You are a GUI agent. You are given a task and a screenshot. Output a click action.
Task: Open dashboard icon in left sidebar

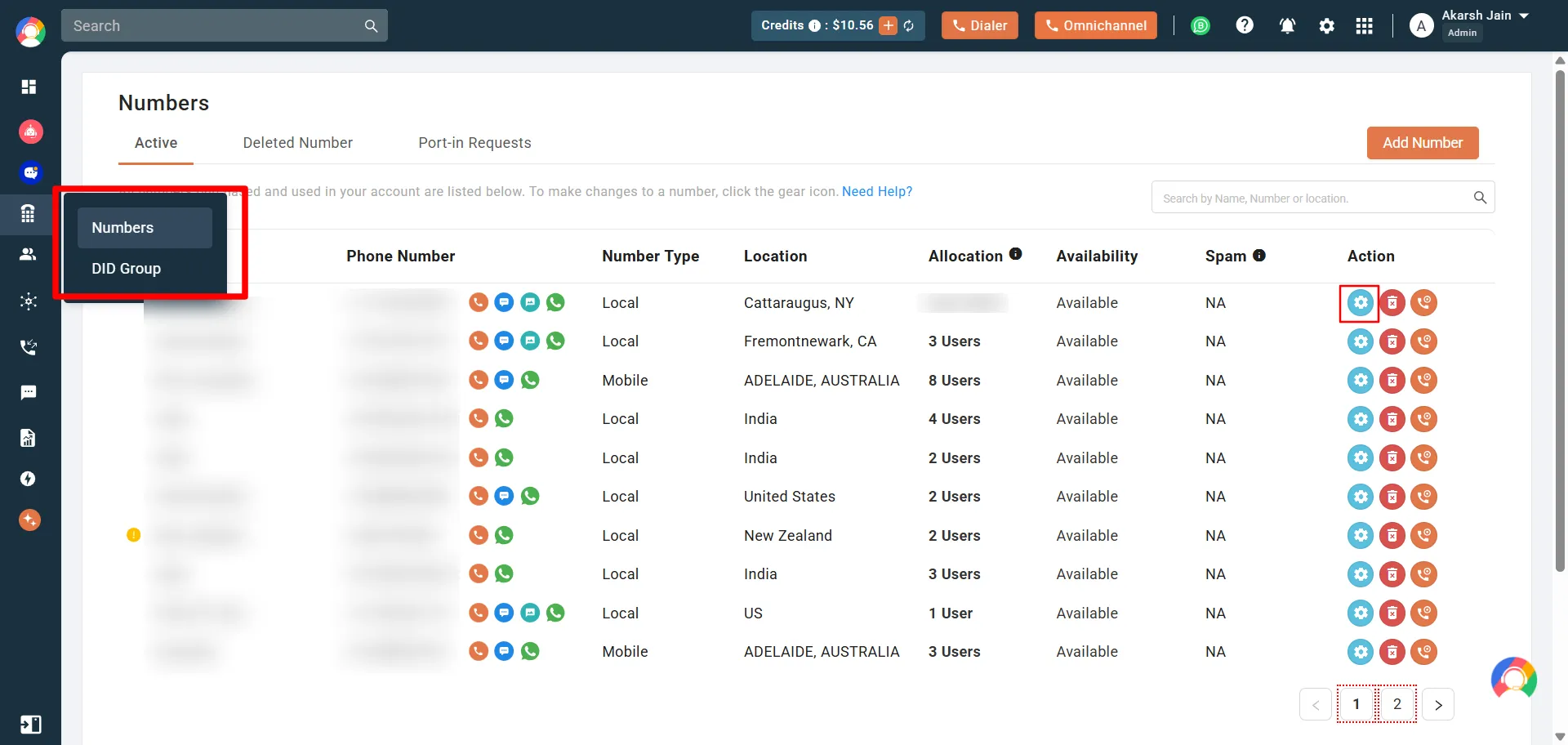tap(29, 87)
